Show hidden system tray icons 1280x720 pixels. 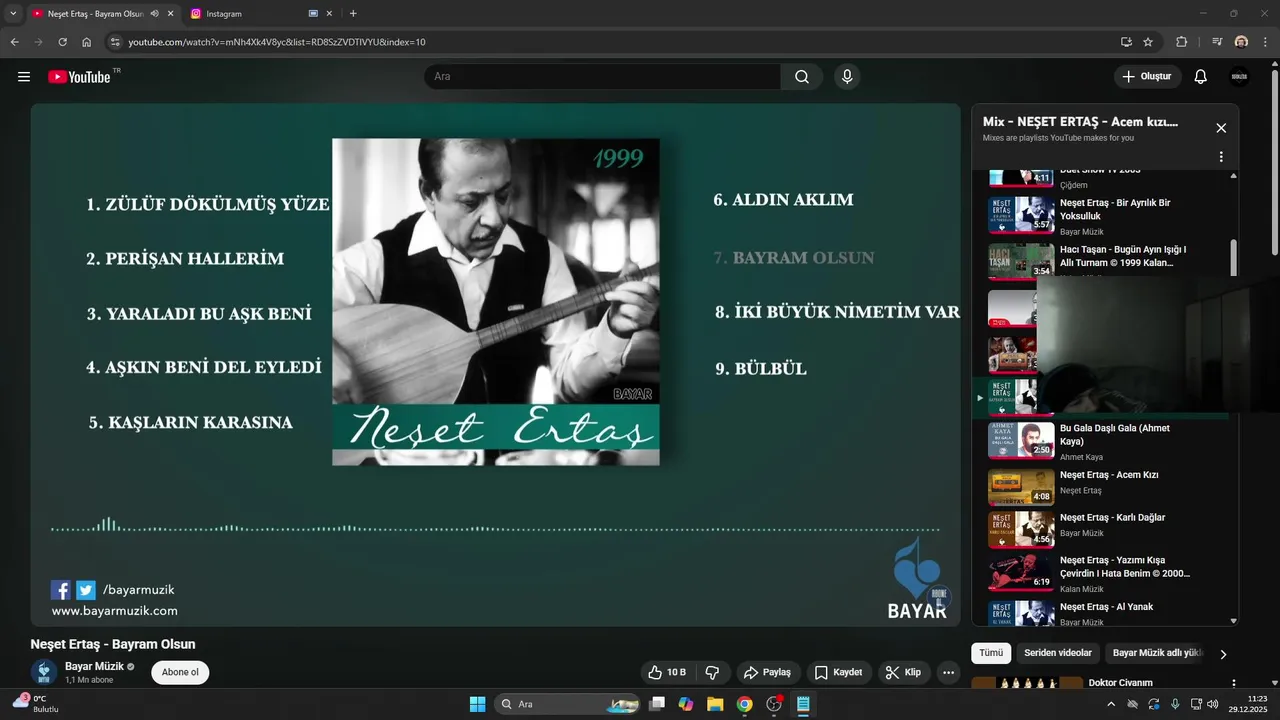[x=1111, y=704]
